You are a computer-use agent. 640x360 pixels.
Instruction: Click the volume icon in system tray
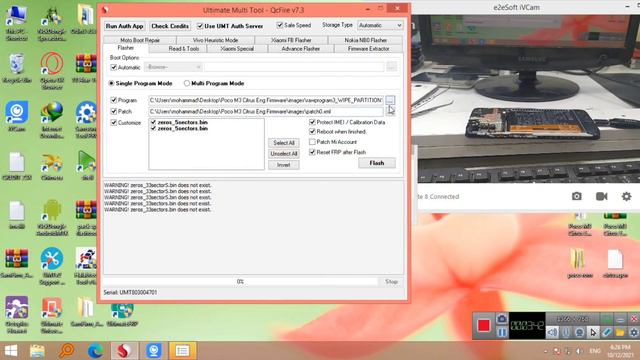pyautogui.click(x=578, y=351)
